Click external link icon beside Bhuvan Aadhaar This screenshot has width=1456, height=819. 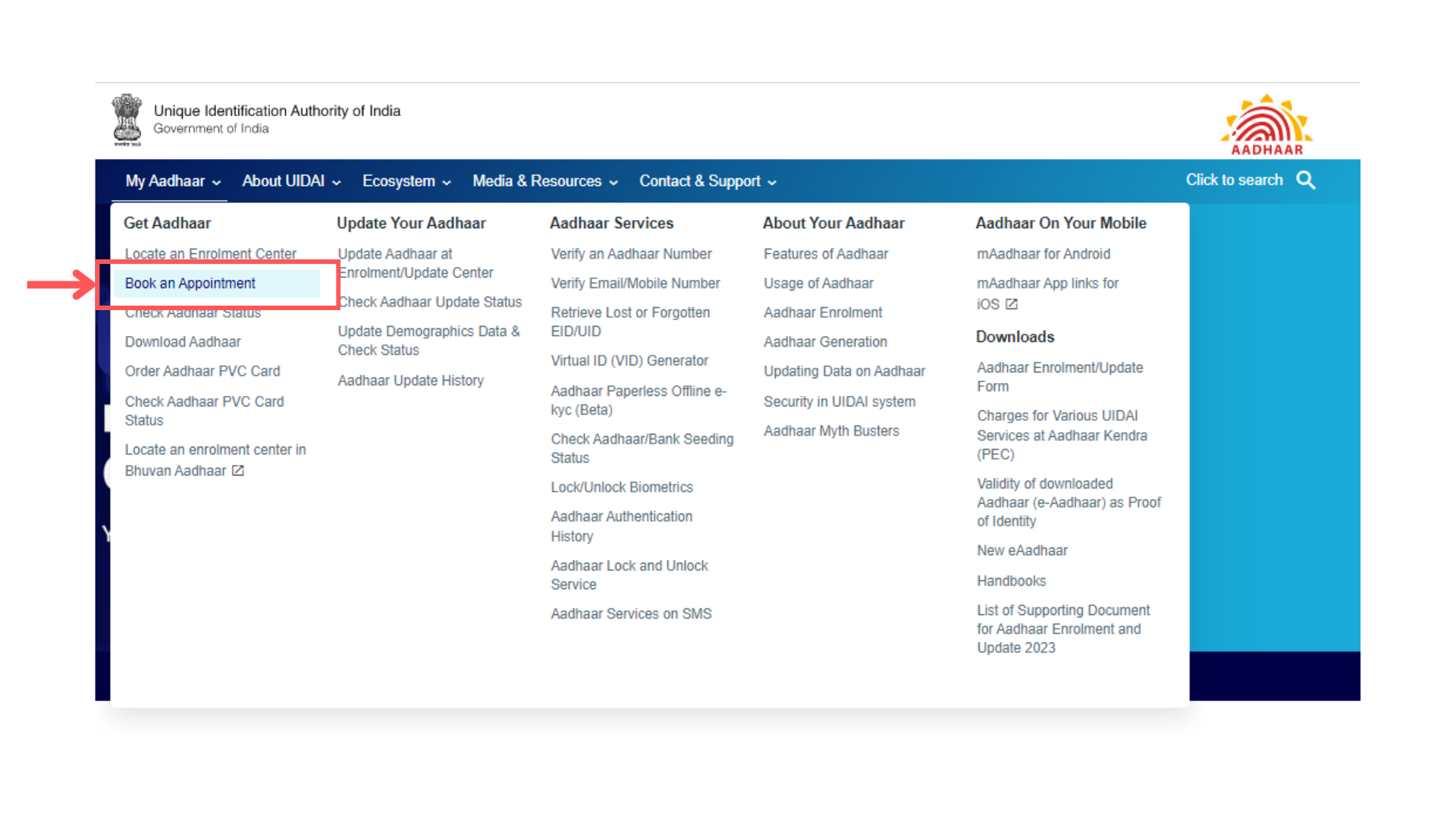[238, 471]
